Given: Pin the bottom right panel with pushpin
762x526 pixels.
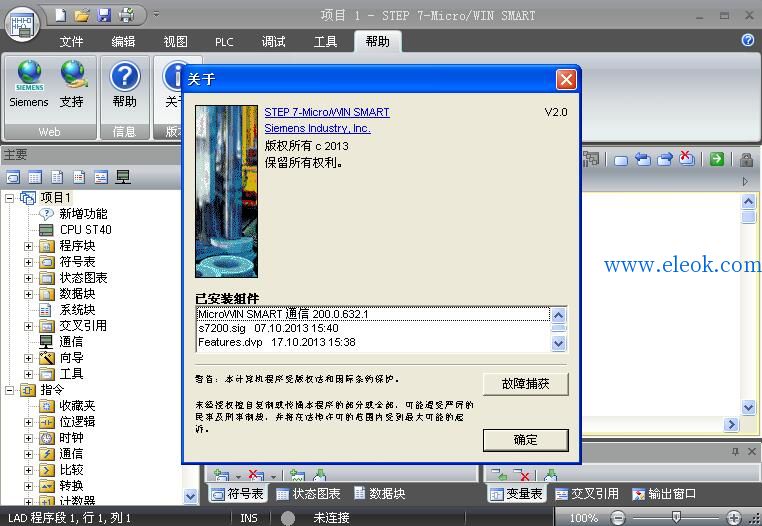Looking at the screenshot, I should (735, 452).
